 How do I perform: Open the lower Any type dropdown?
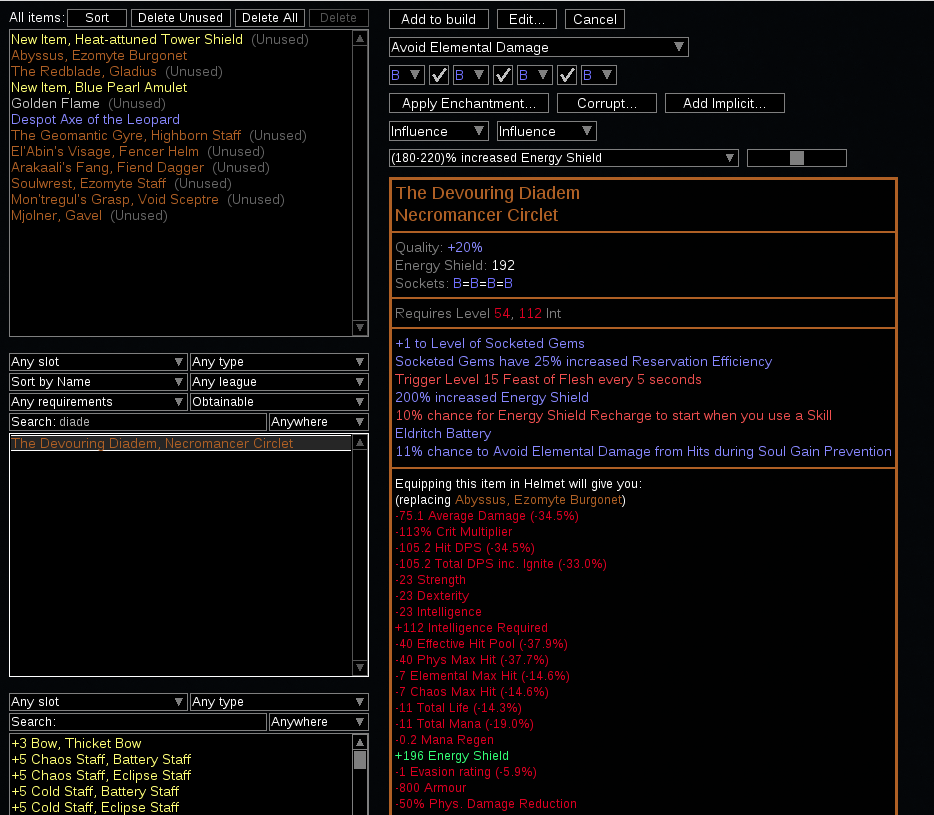(279, 702)
